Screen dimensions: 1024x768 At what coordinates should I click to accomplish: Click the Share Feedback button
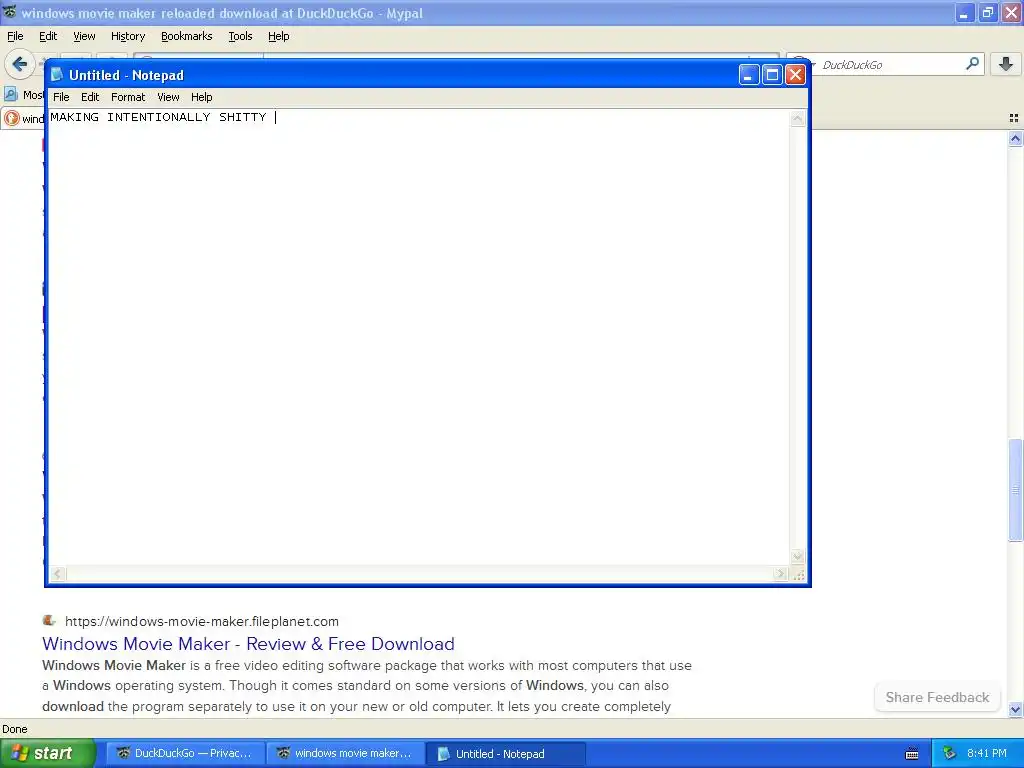click(x=937, y=697)
